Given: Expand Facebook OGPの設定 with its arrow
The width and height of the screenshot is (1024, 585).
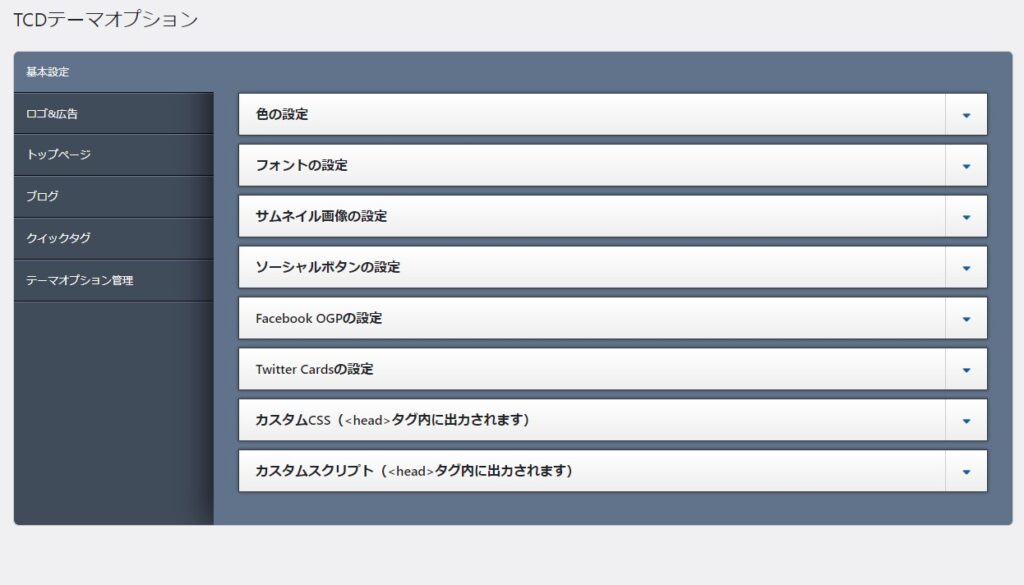Looking at the screenshot, I should click(966, 319).
